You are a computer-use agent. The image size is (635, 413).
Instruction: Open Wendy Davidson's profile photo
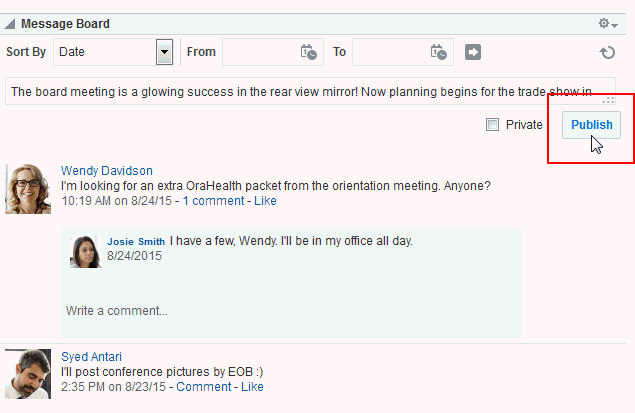click(x=28, y=189)
